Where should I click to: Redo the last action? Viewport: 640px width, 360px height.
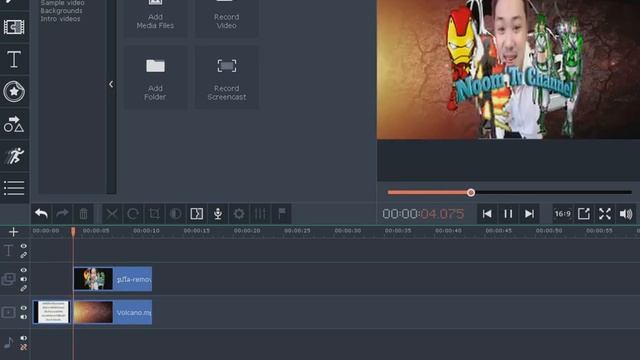(62, 214)
